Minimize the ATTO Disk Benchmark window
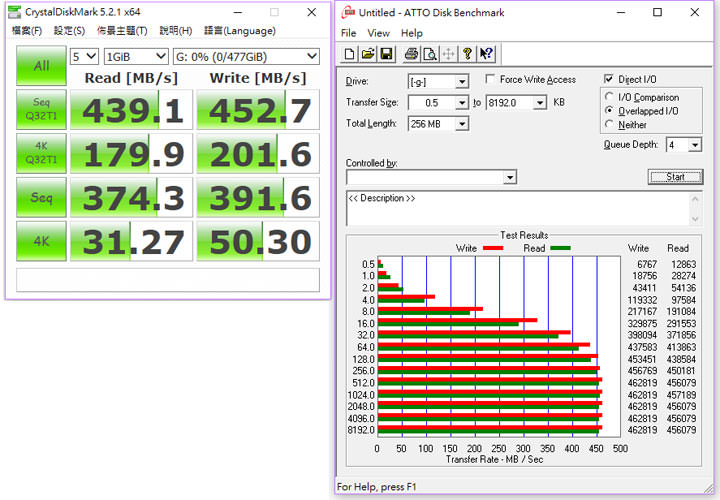The width and height of the screenshot is (720, 500). [621, 12]
